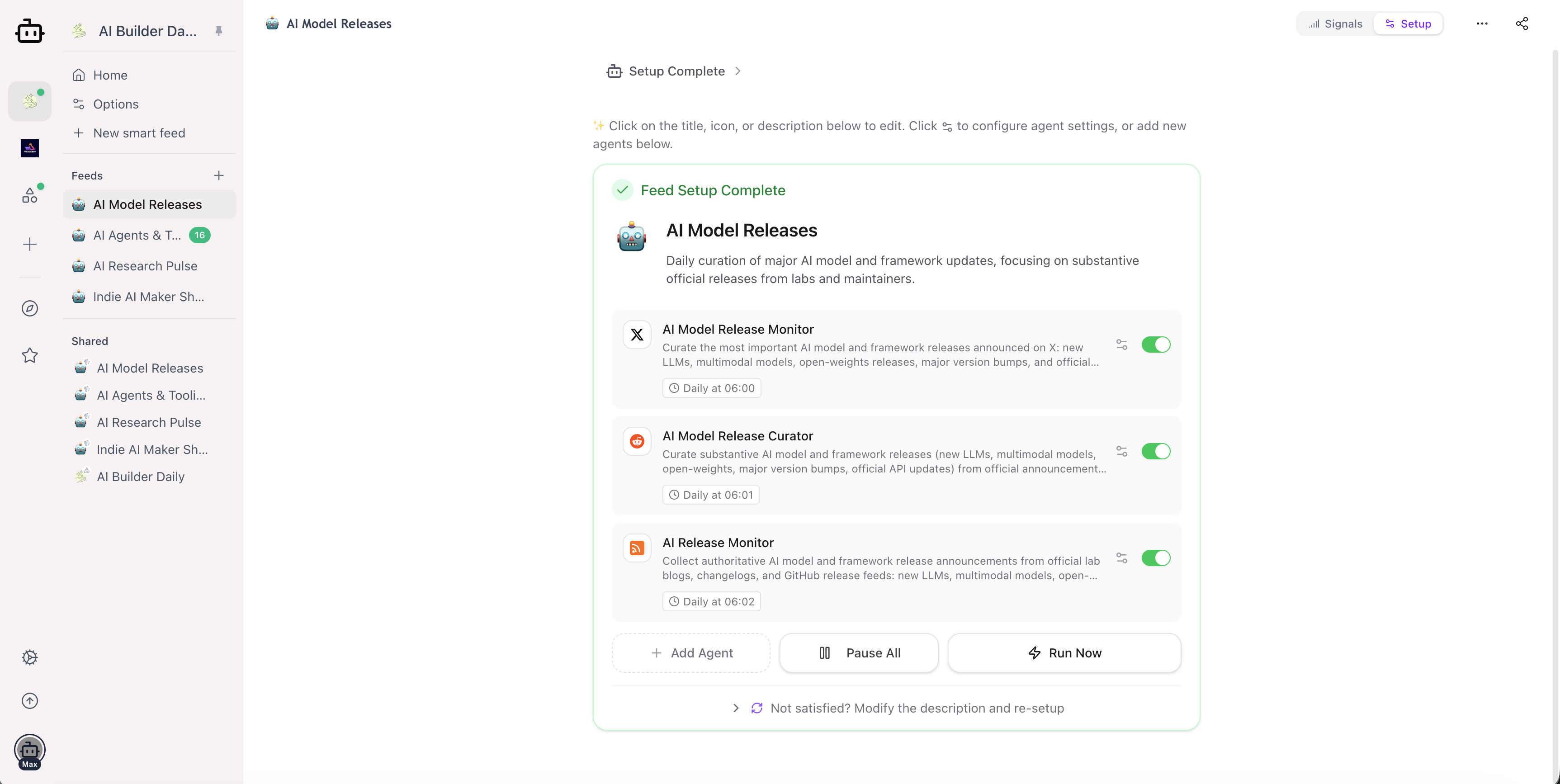1560x784 pixels.
Task: Switch to the Signals tab
Action: 1335,24
